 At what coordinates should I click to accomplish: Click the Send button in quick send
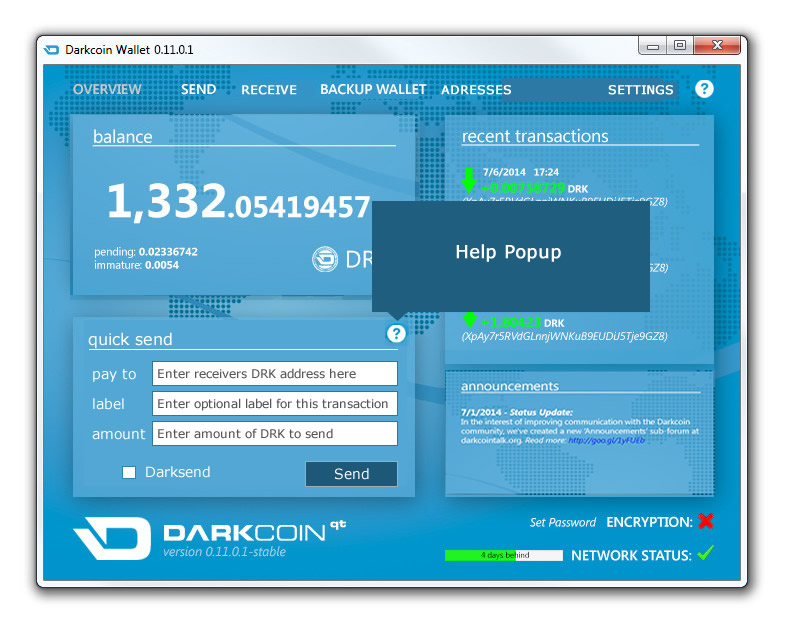point(351,474)
